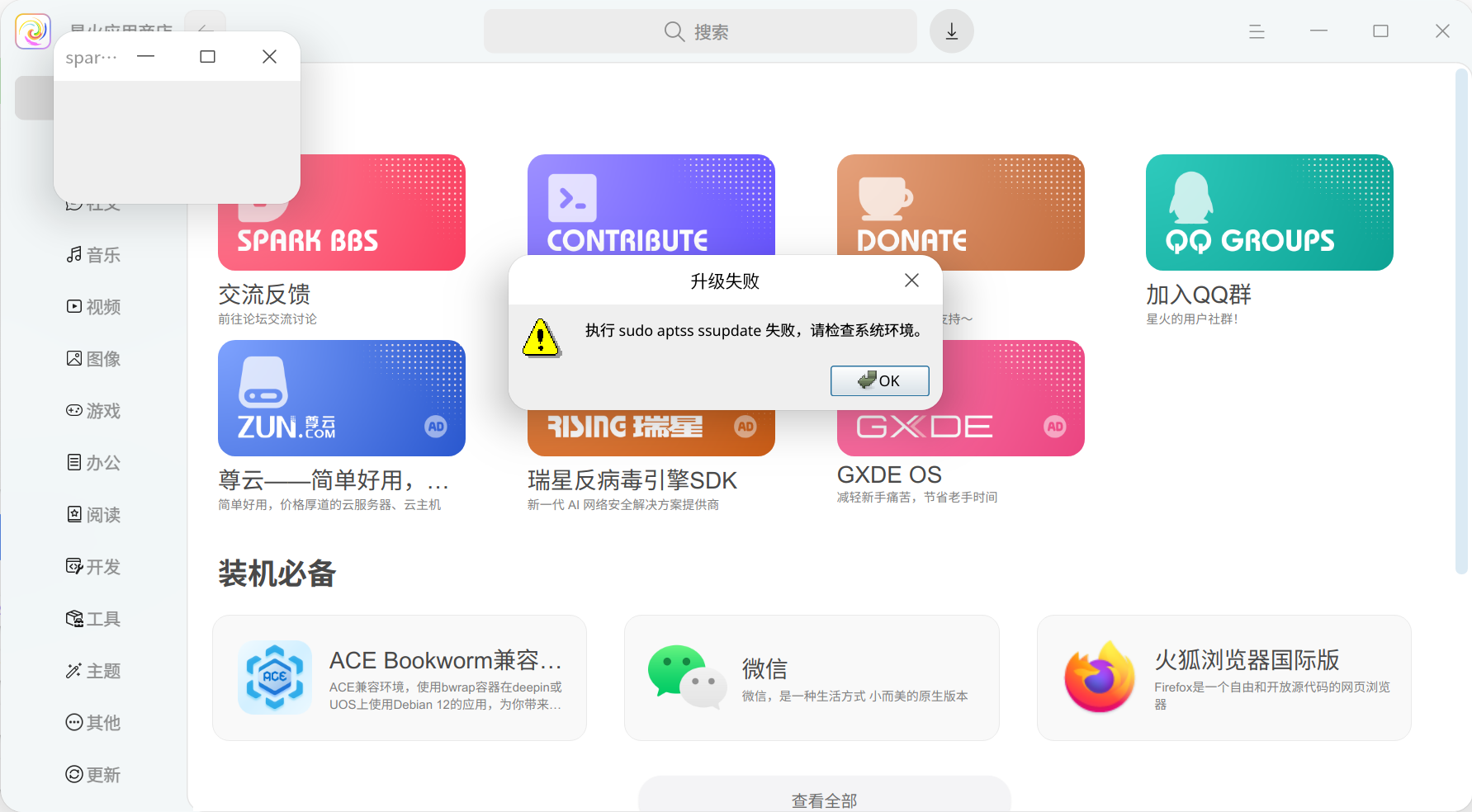Click video play icon beside 视频
The width and height of the screenshot is (1472, 812).
click(74, 306)
